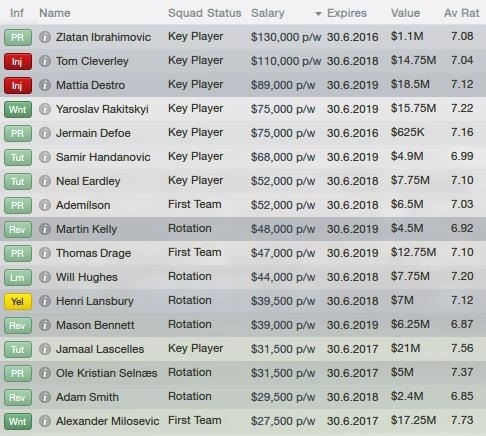Sort by the Value column header

click(405, 13)
